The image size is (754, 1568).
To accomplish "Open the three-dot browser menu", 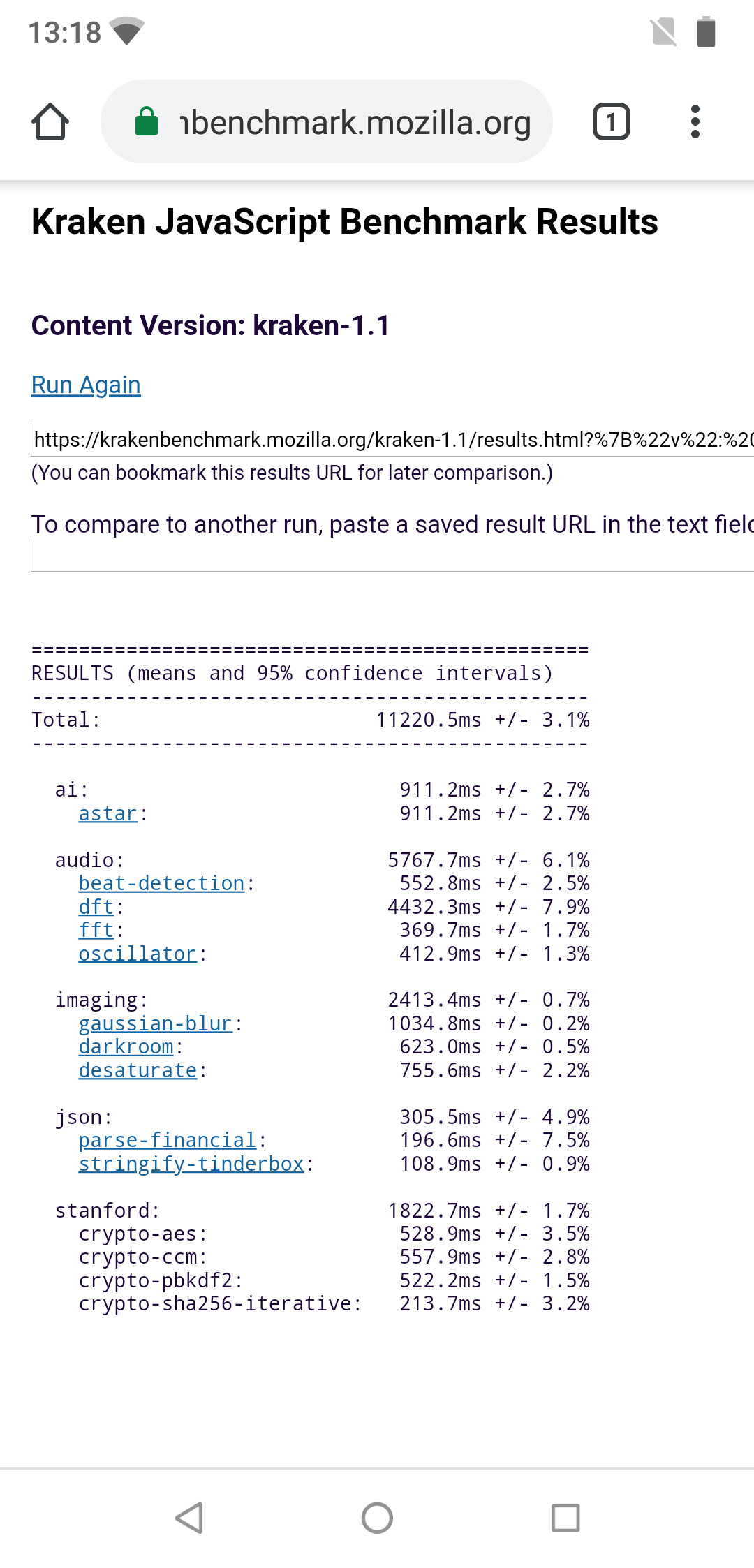I will tap(695, 122).
